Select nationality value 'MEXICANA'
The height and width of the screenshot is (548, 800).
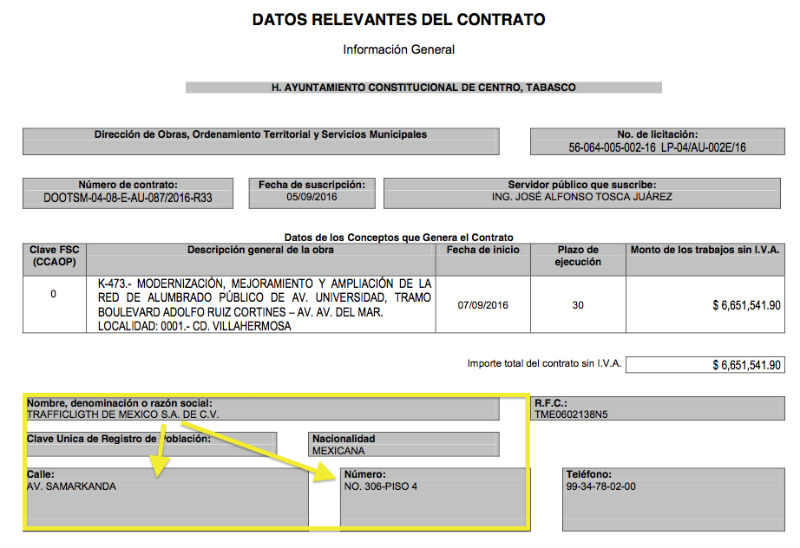(338, 451)
